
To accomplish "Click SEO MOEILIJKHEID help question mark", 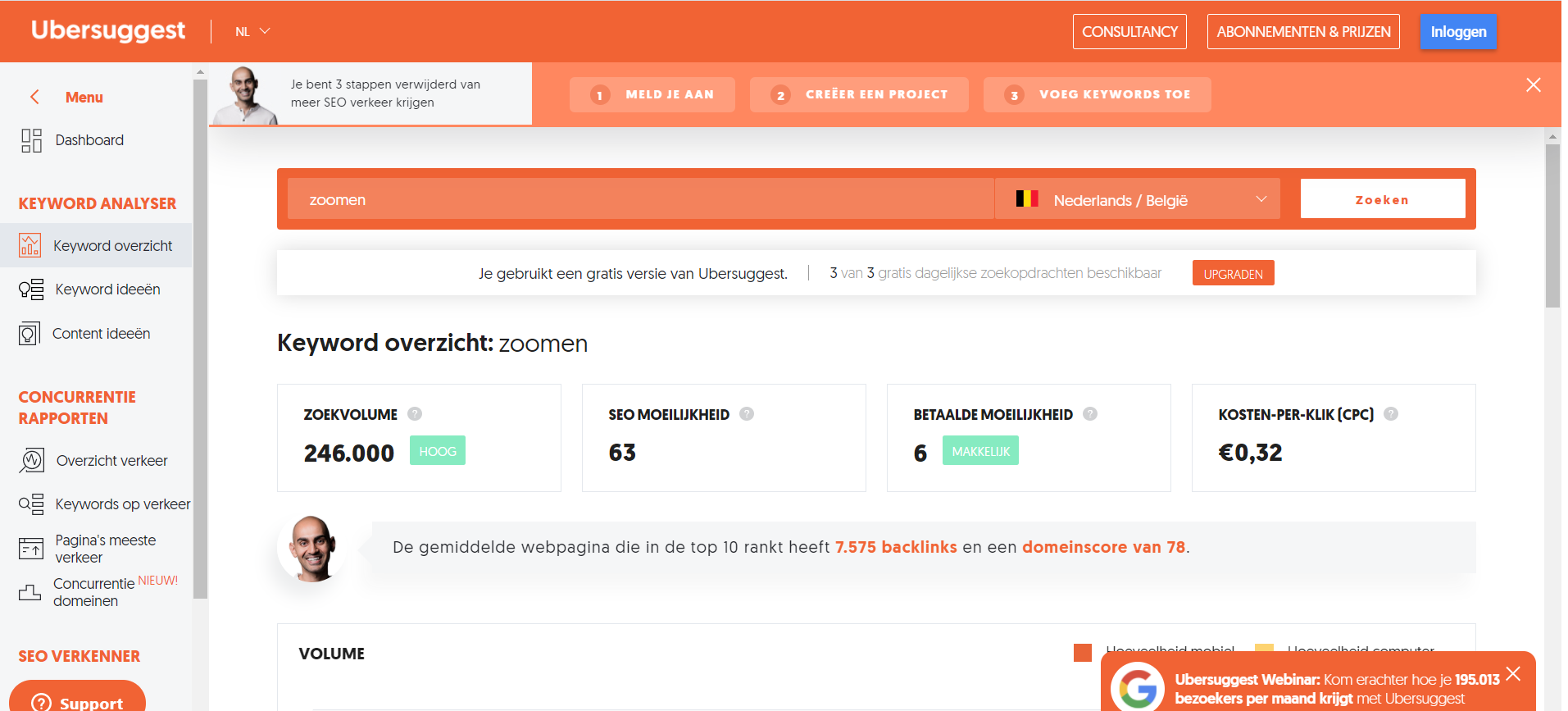I will pos(747,414).
